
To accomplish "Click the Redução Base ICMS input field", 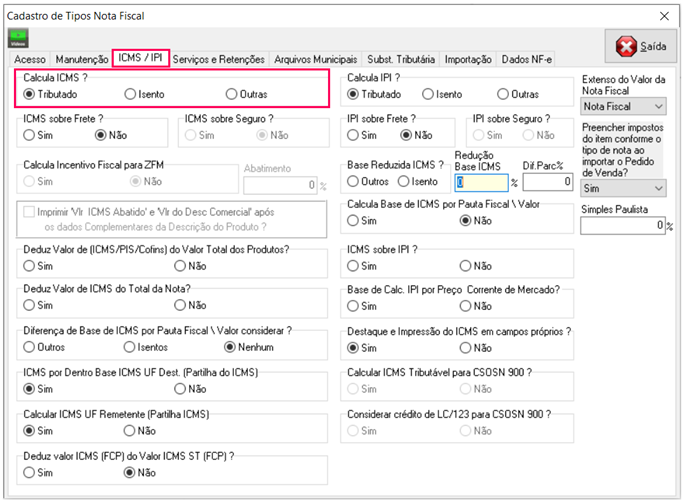I will (481, 182).
